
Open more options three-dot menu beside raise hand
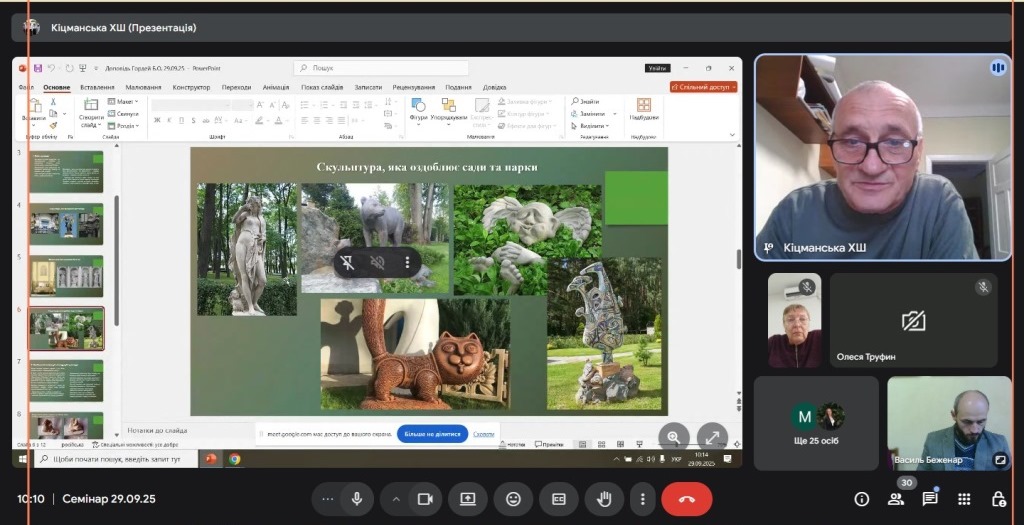click(x=643, y=499)
